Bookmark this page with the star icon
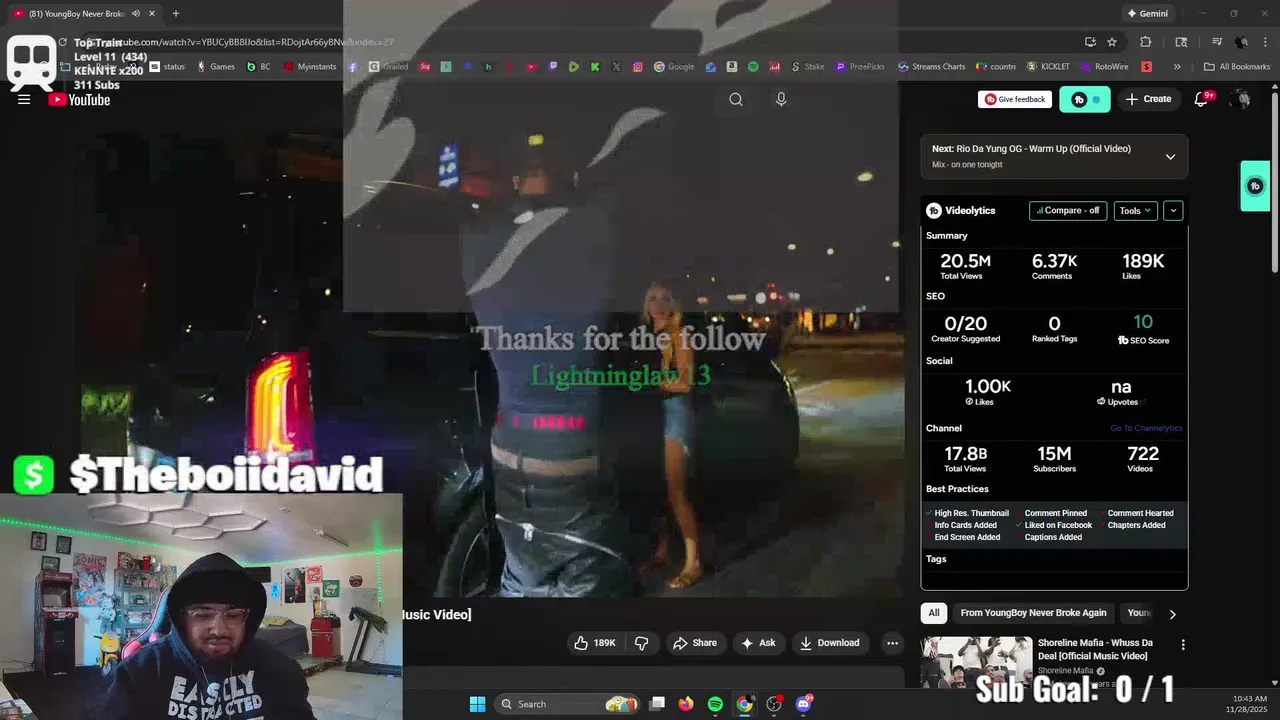 1112,42
